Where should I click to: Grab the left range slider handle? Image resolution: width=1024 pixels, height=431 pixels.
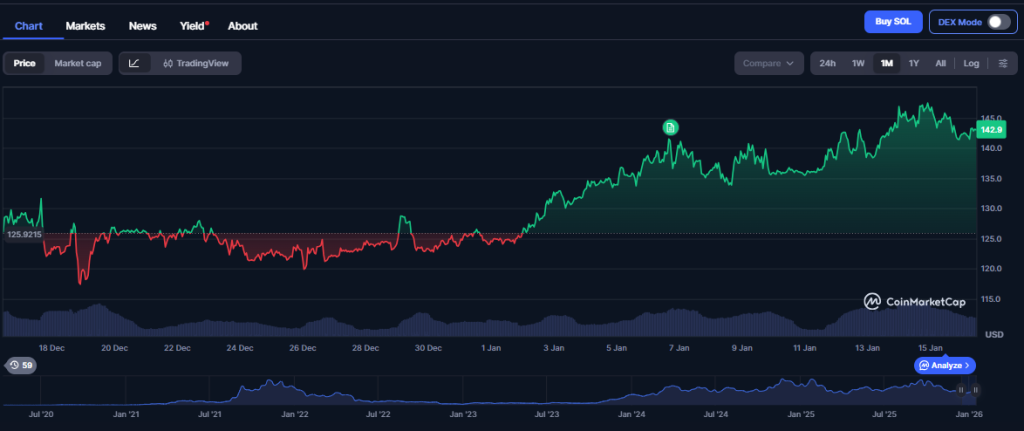click(x=961, y=391)
